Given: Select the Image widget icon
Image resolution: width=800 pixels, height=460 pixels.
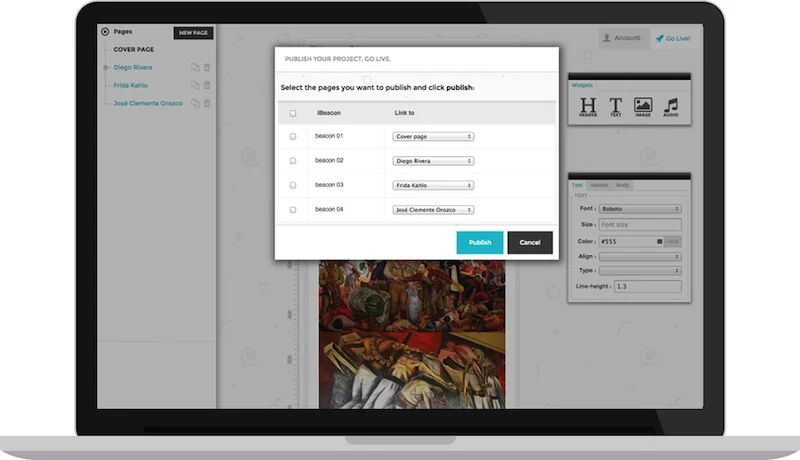Looking at the screenshot, I should coord(643,107).
